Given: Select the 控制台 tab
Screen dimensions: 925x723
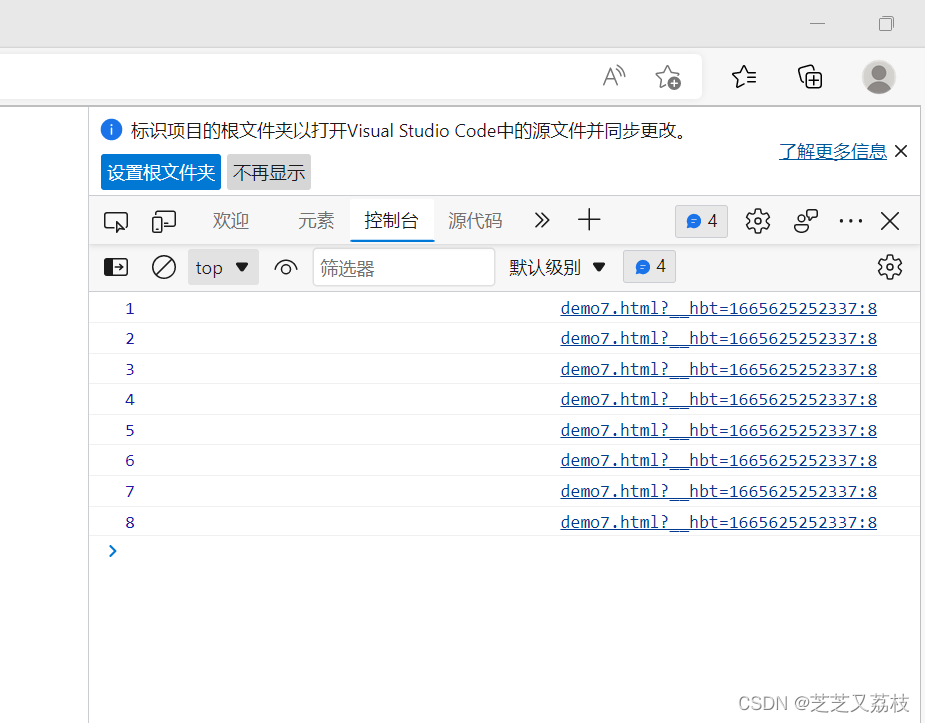Looking at the screenshot, I should tap(392, 221).
